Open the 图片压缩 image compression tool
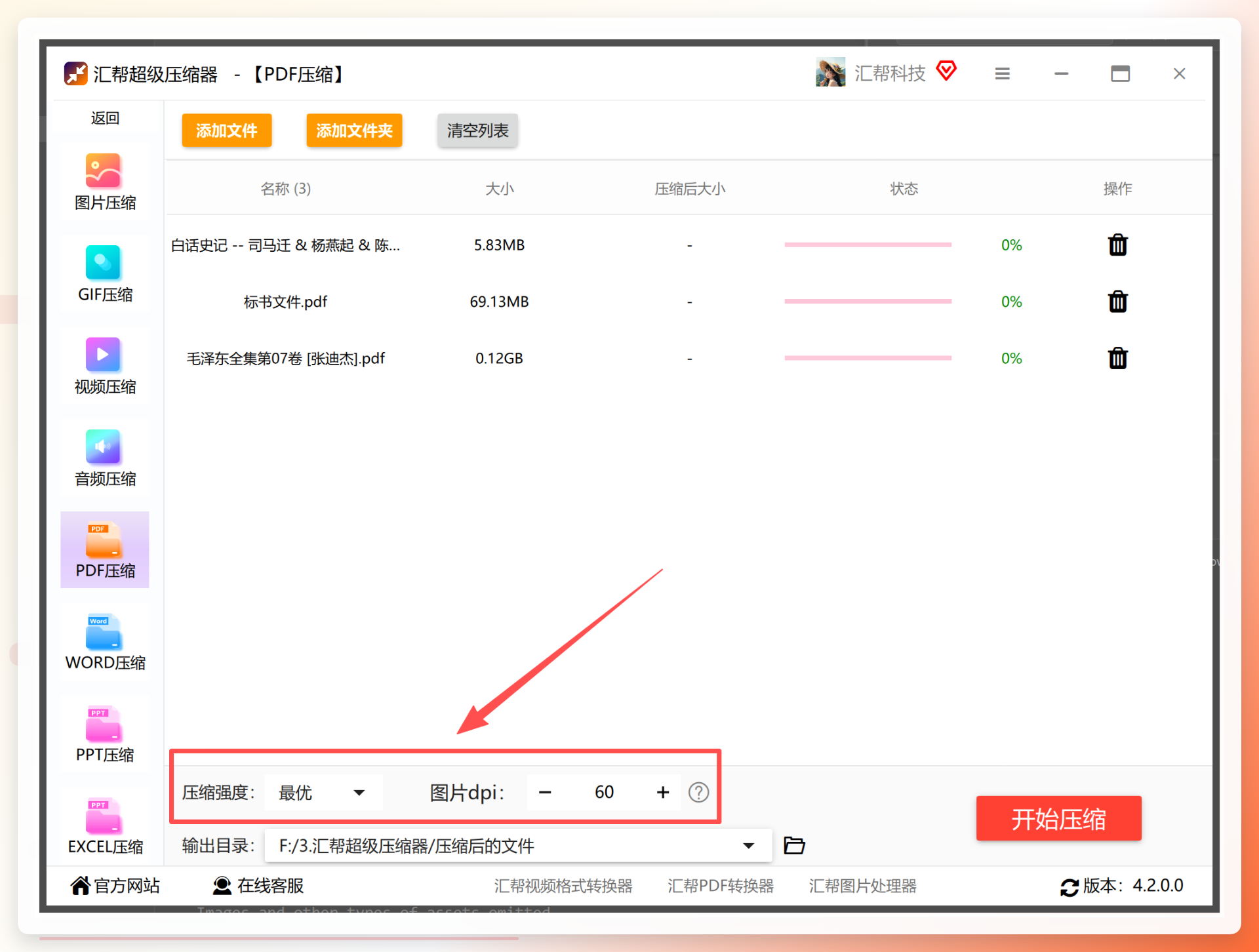1259x952 pixels. pos(105,183)
